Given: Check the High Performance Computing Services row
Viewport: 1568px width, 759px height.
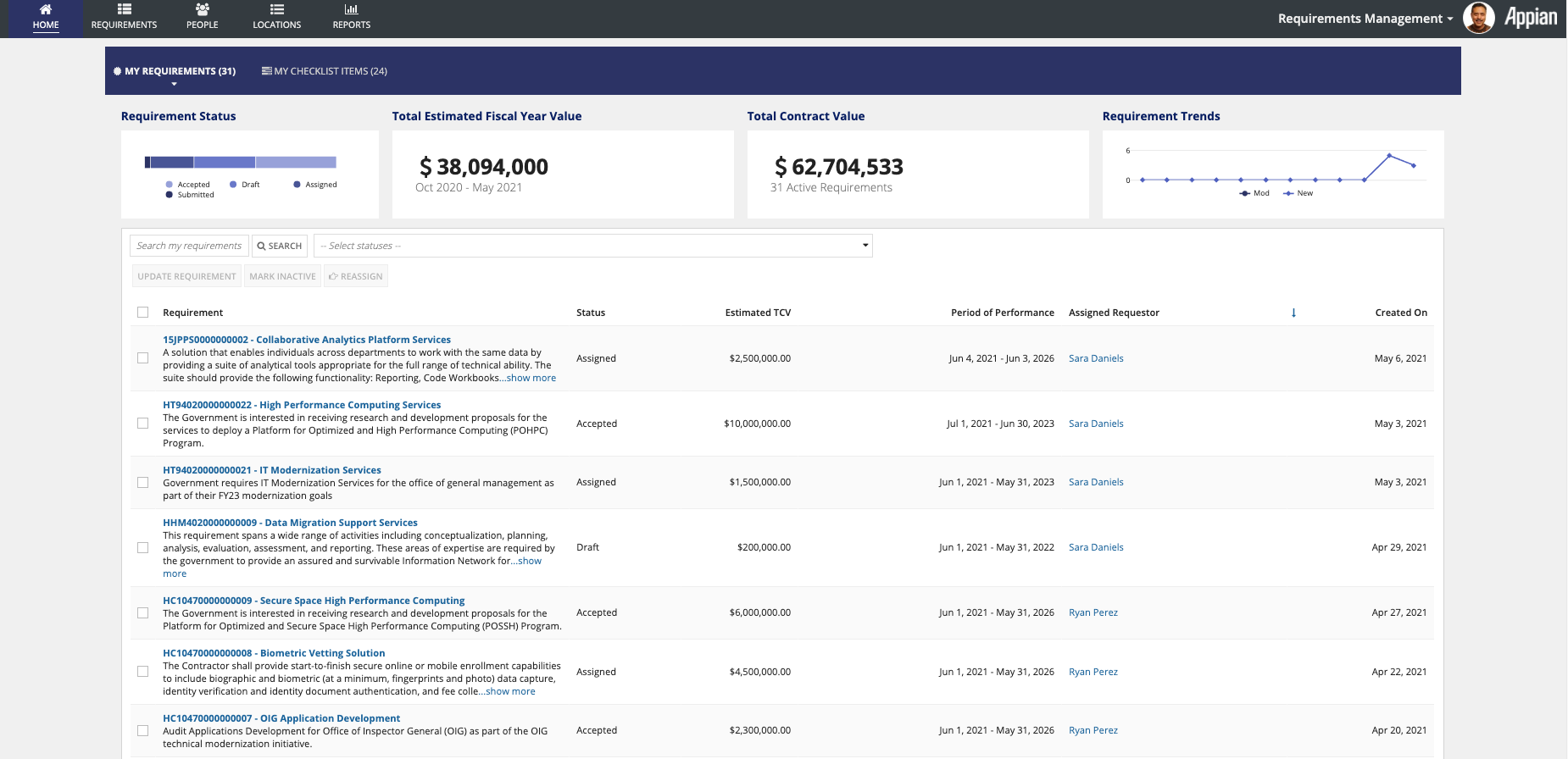Looking at the screenshot, I should 142,424.
